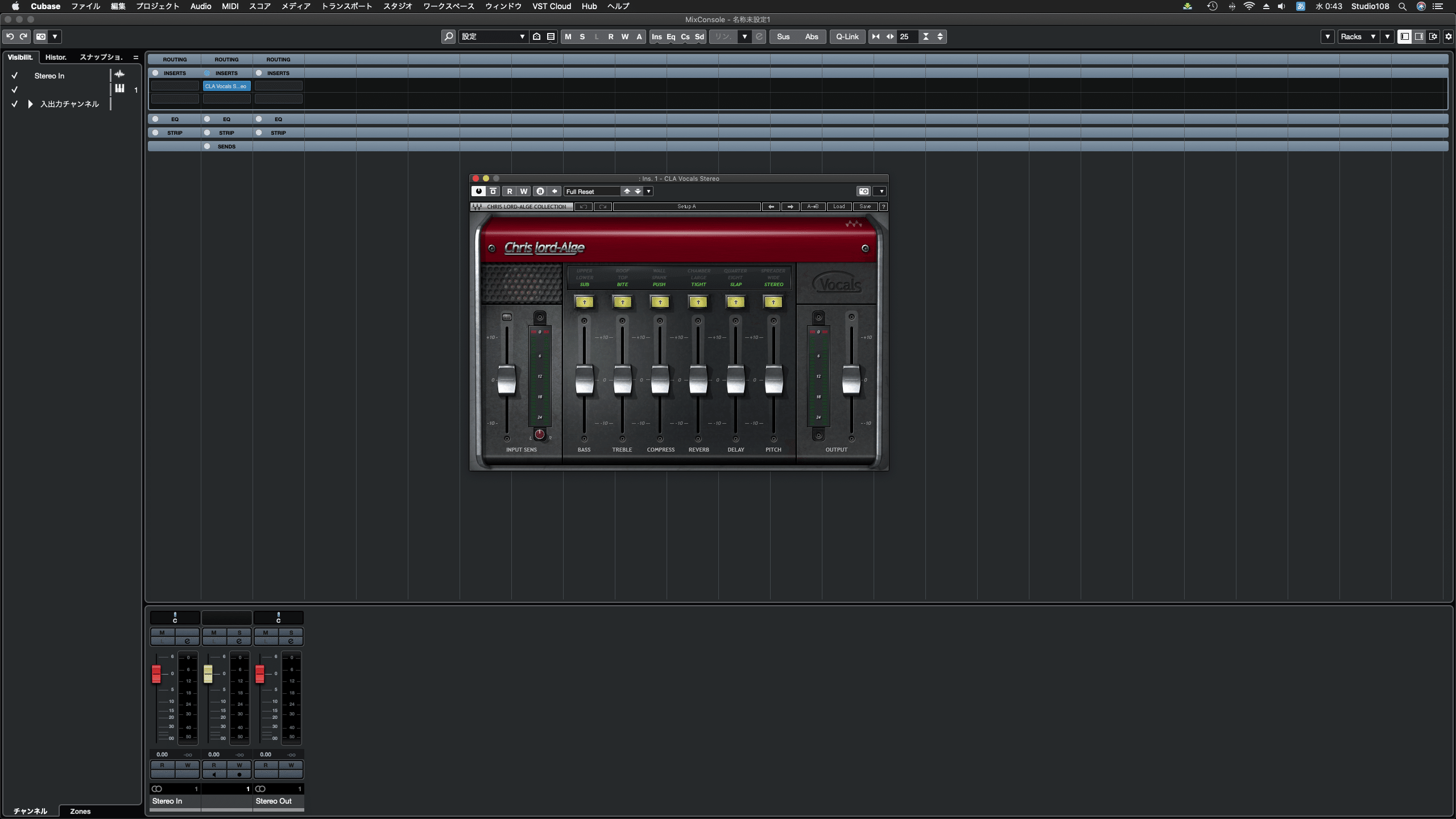Click the A→B compare button
Image resolution: width=1456 pixels, height=819 pixels.
click(812, 206)
